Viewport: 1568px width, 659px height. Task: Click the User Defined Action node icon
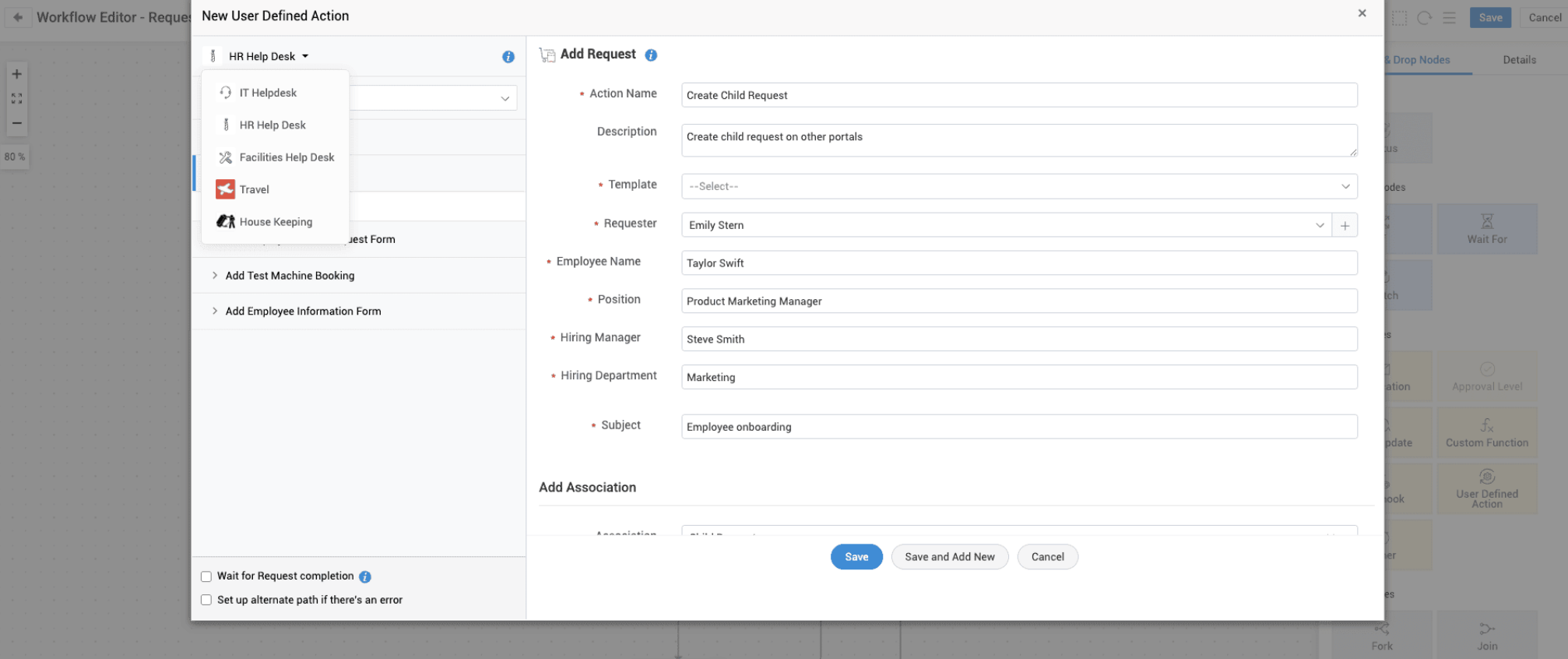pyautogui.click(x=1487, y=477)
